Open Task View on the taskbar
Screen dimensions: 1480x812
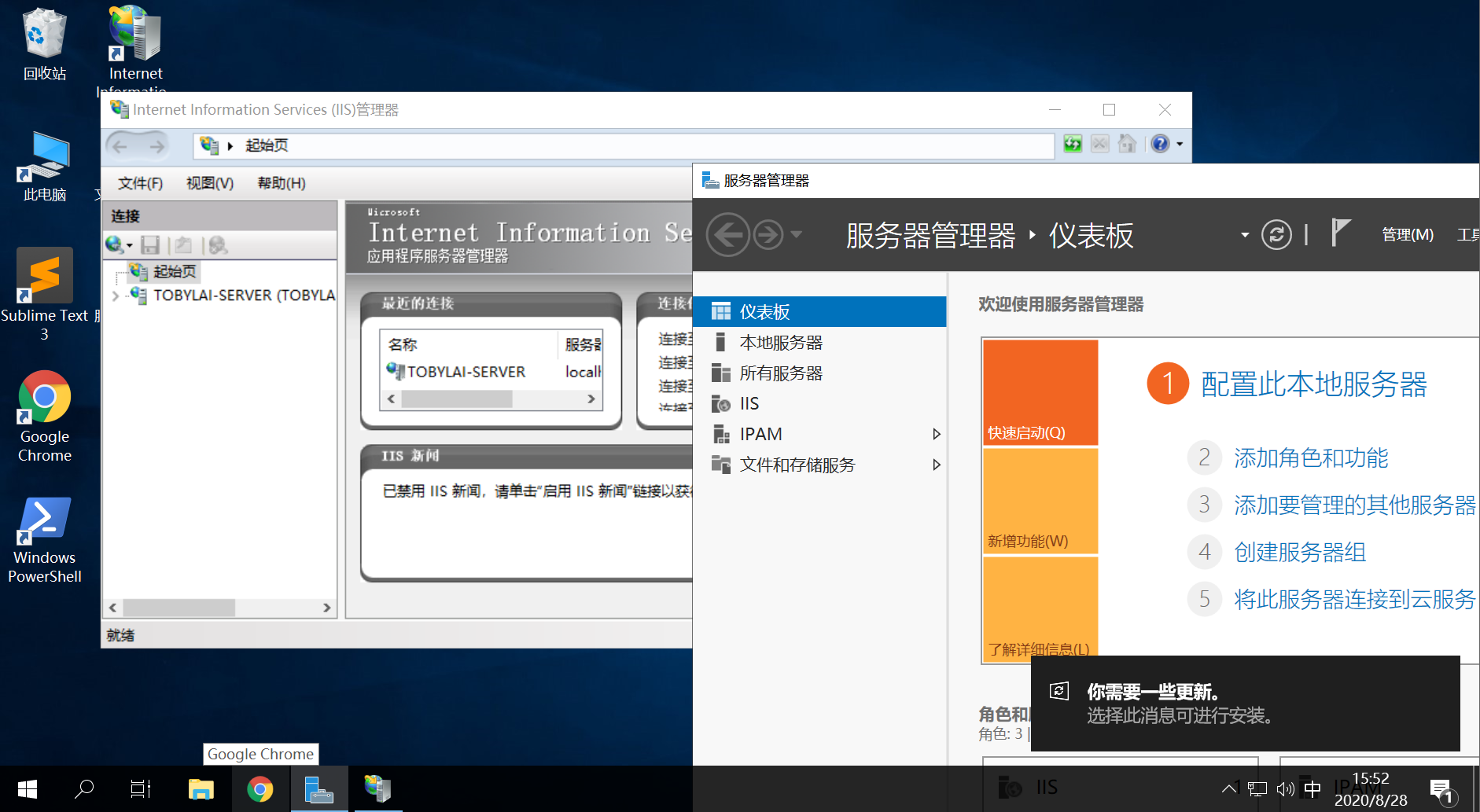coord(141,788)
